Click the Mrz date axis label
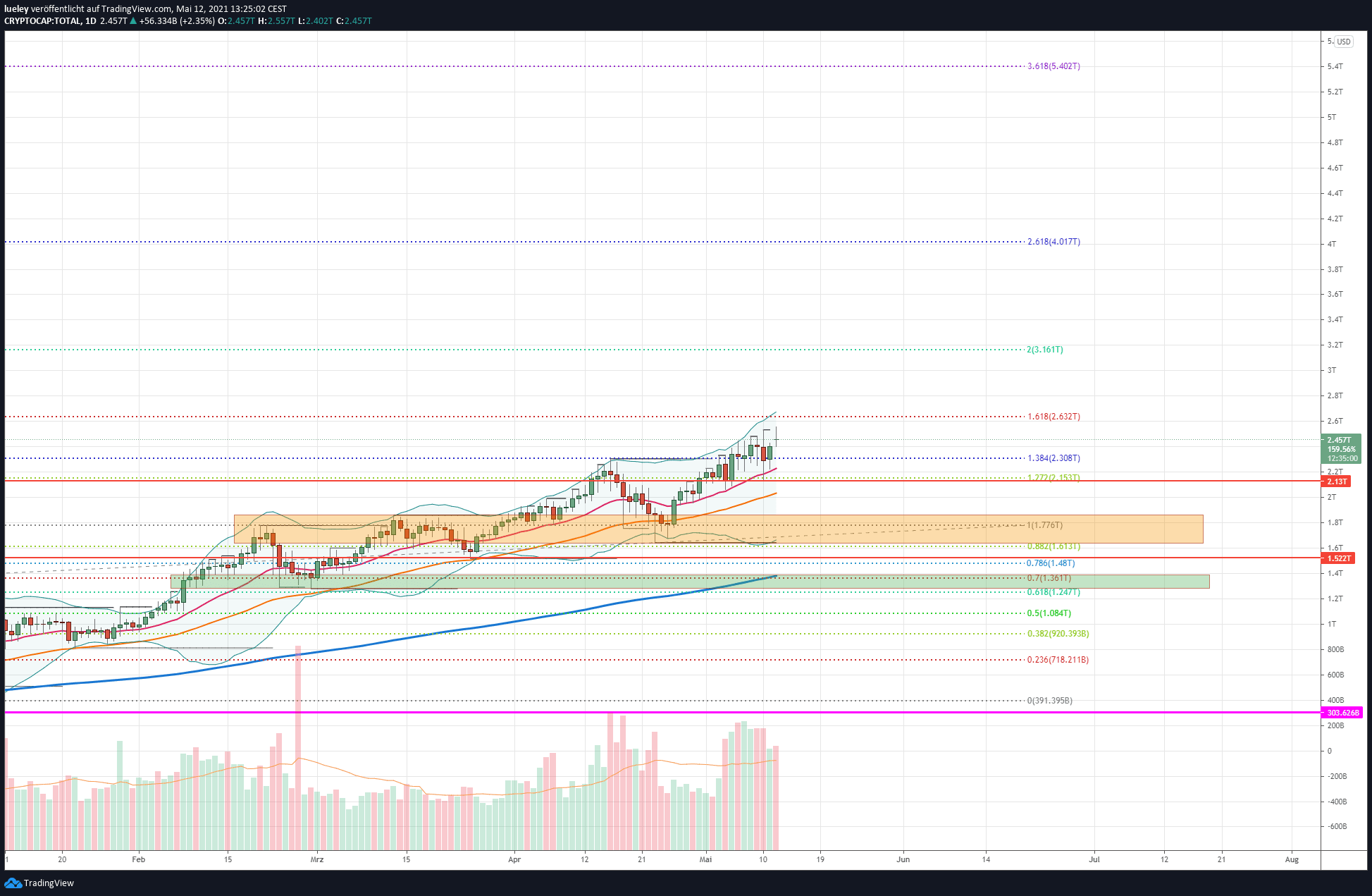This screenshot has width=1372, height=896. pos(317,859)
